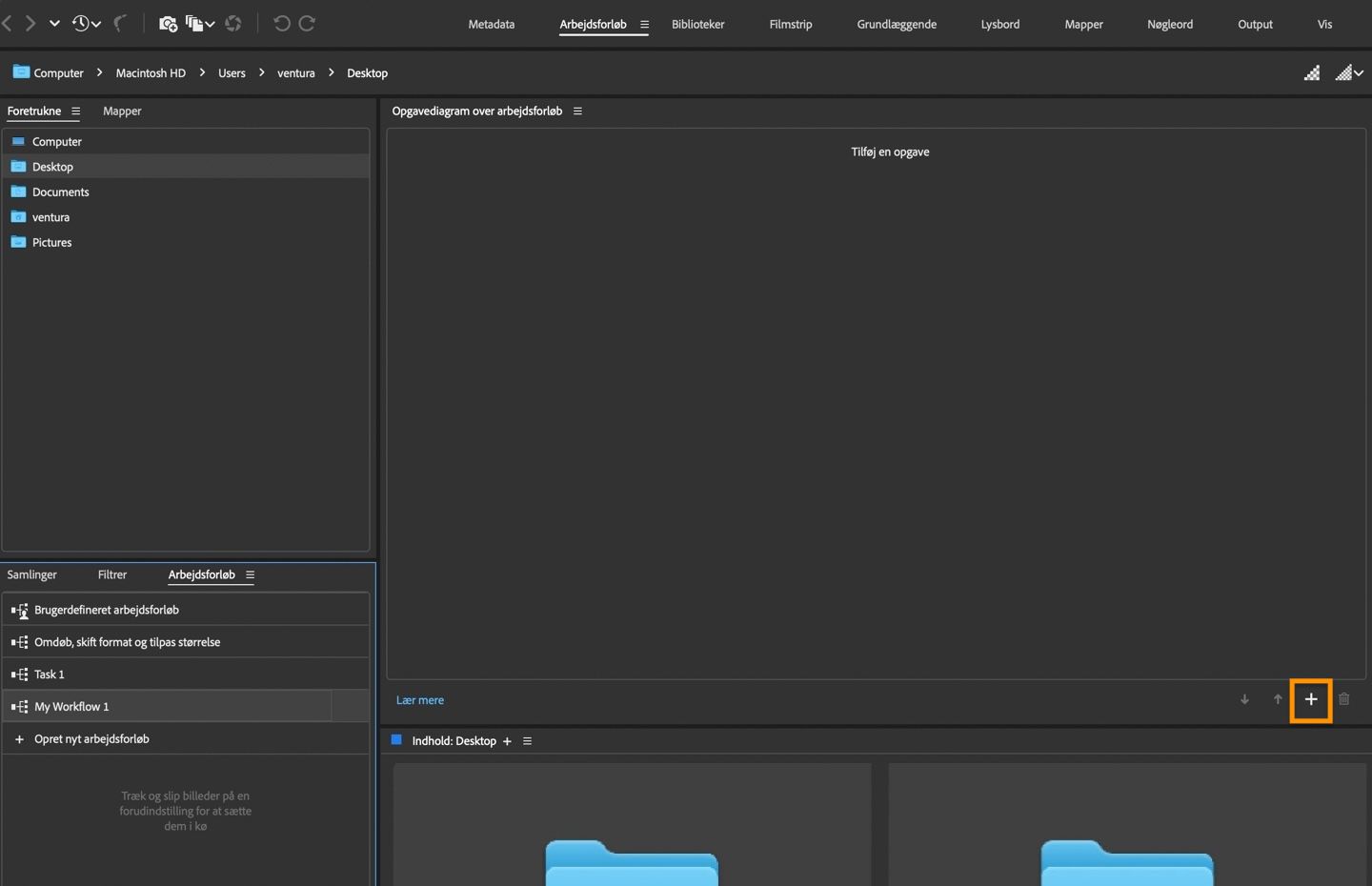Image resolution: width=1372 pixels, height=886 pixels.
Task: Click the boomerang return-to-app icon
Action: [119, 23]
